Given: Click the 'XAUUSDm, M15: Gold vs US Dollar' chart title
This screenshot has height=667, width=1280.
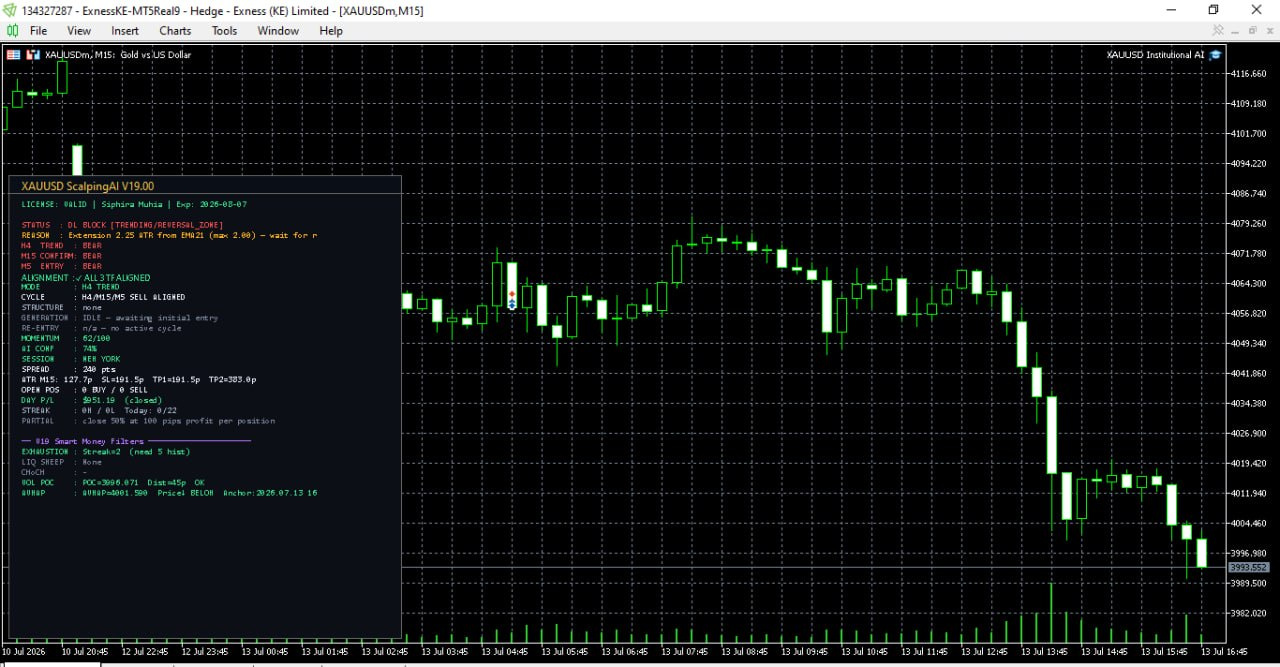Looking at the screenshot, I should (118, 55).
